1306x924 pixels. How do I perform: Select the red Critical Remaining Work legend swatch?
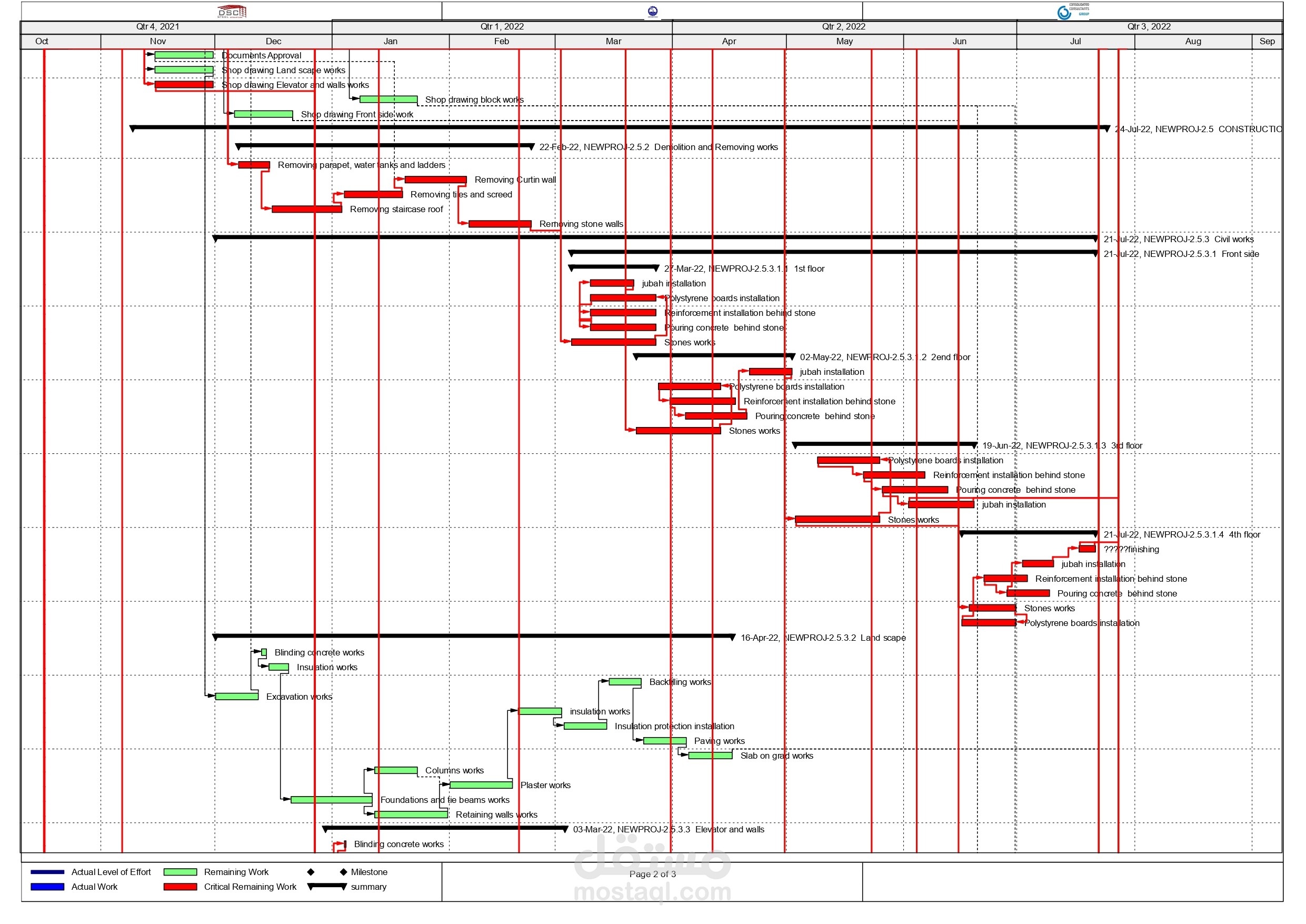click(181, 887)
